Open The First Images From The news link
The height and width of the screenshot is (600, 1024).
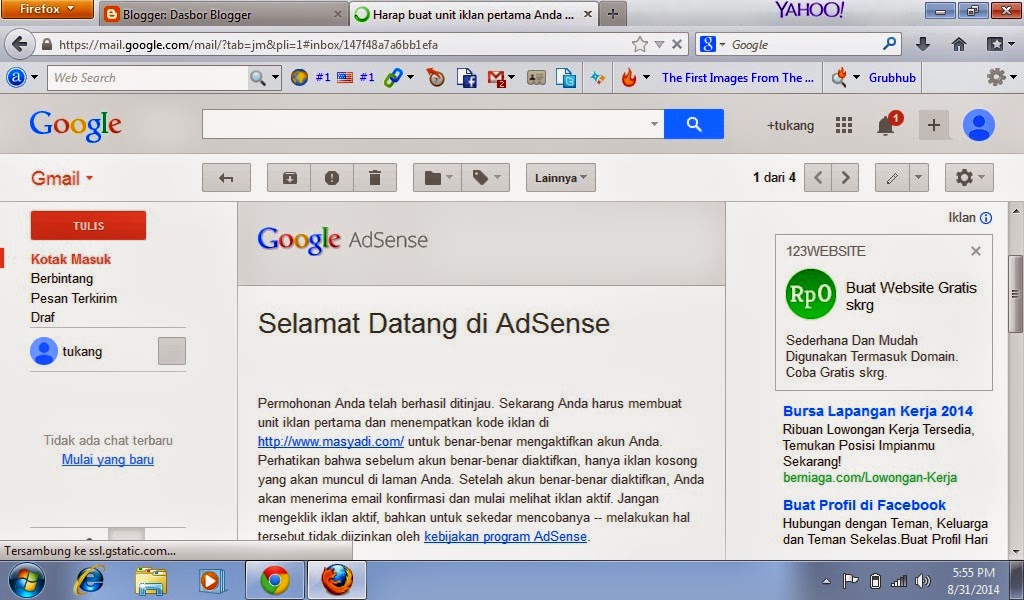click(x=738, y=78)
